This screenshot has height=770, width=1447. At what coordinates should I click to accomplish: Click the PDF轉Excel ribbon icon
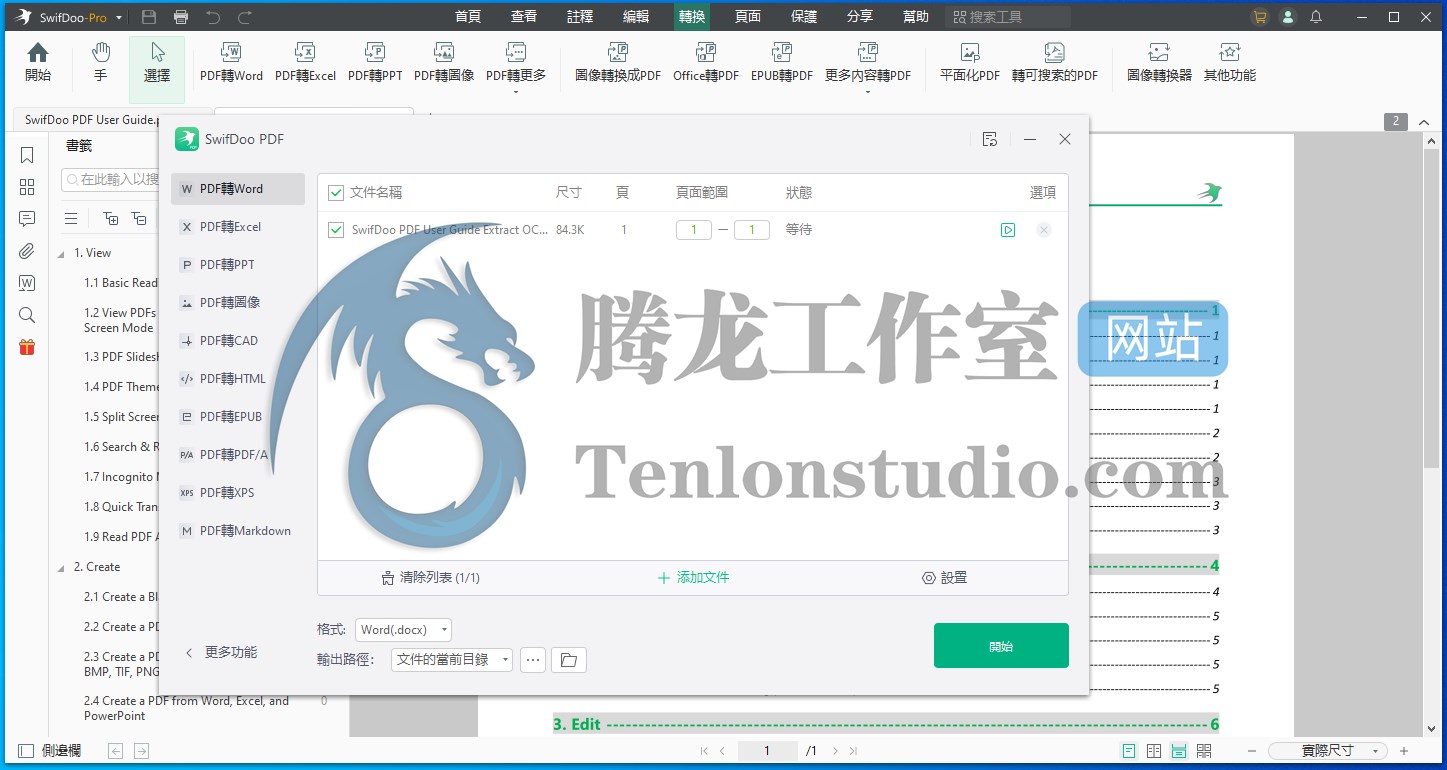coord(305,62)
